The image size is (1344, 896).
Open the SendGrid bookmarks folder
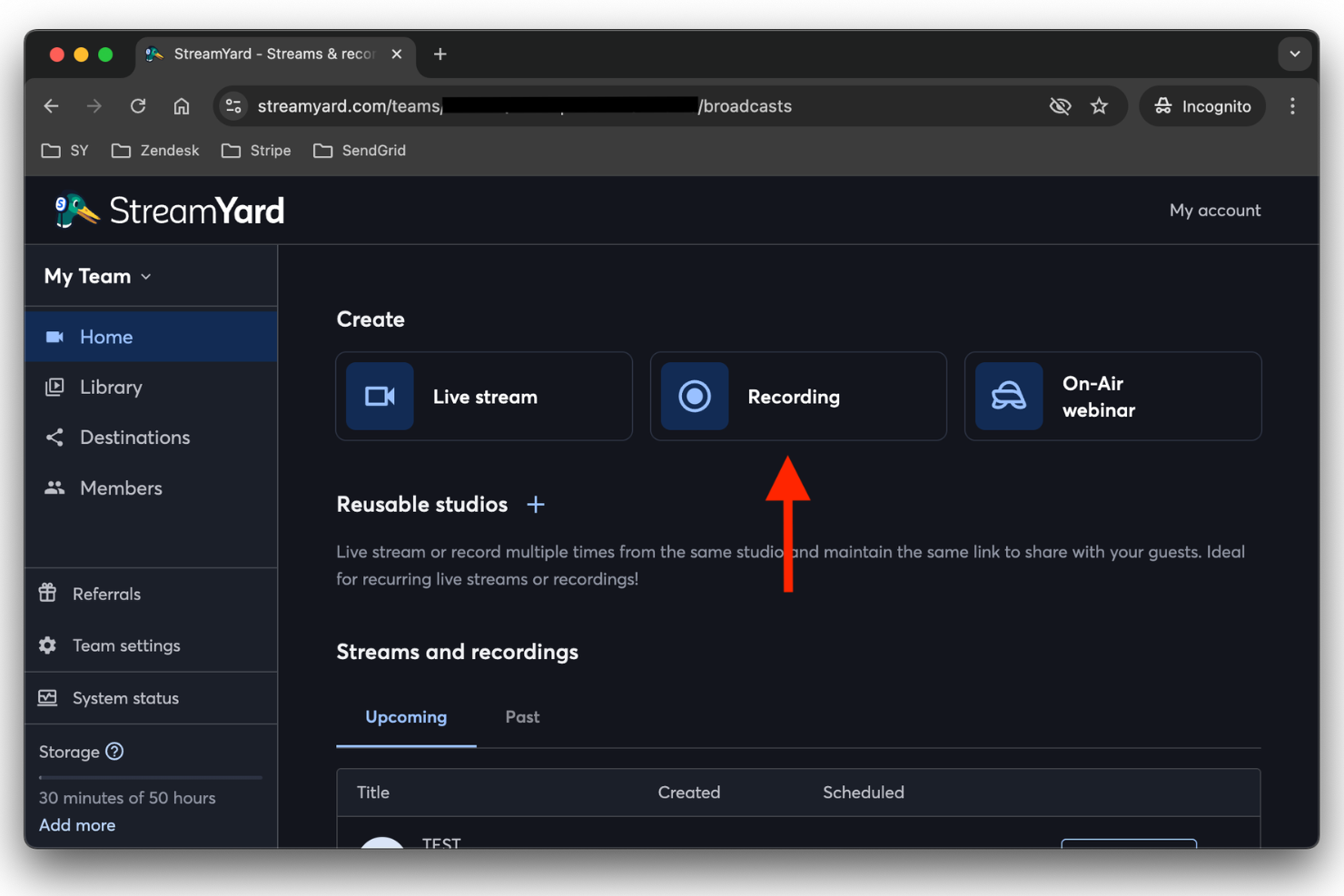[360, 151]
